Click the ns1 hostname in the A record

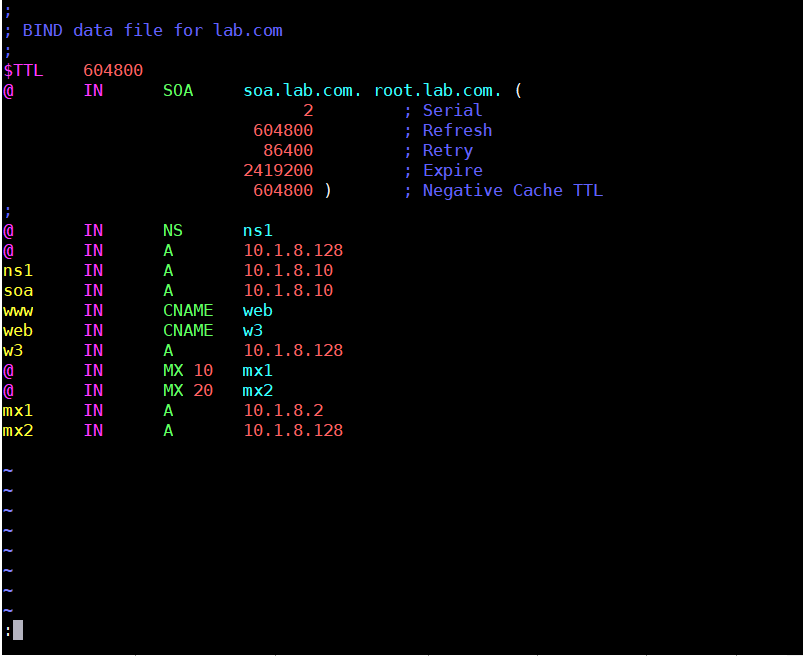pyautogui.click(x=18, y=270)
